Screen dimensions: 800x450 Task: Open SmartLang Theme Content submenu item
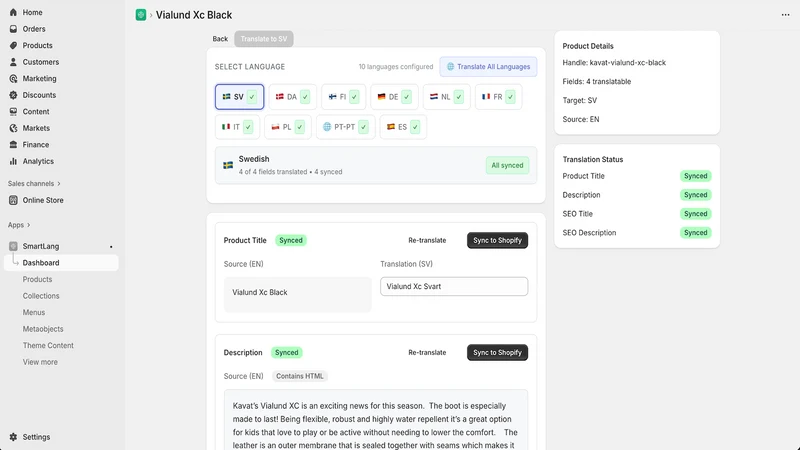click(48, 345)
